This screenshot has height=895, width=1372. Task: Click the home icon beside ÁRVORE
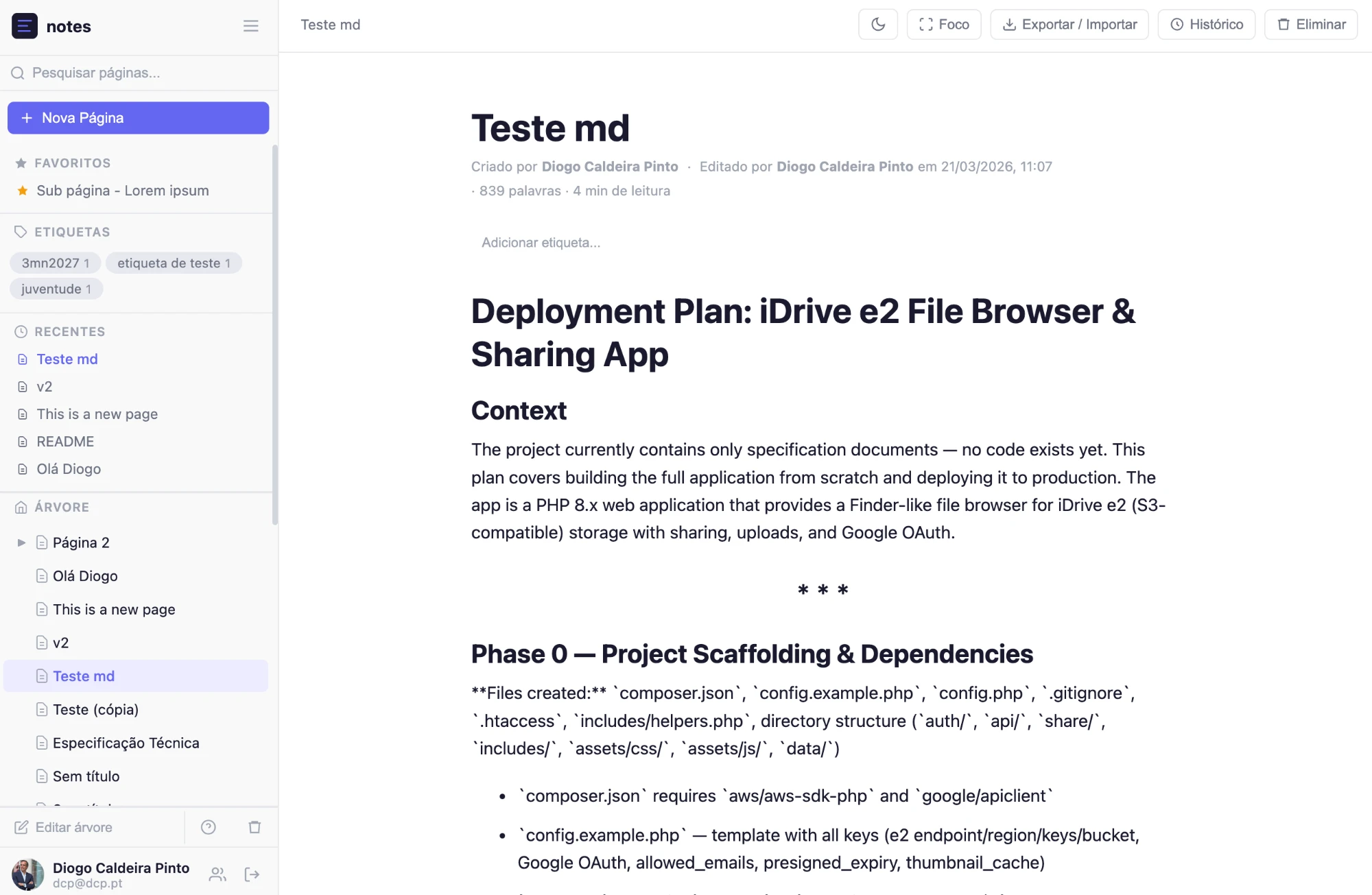21,508
